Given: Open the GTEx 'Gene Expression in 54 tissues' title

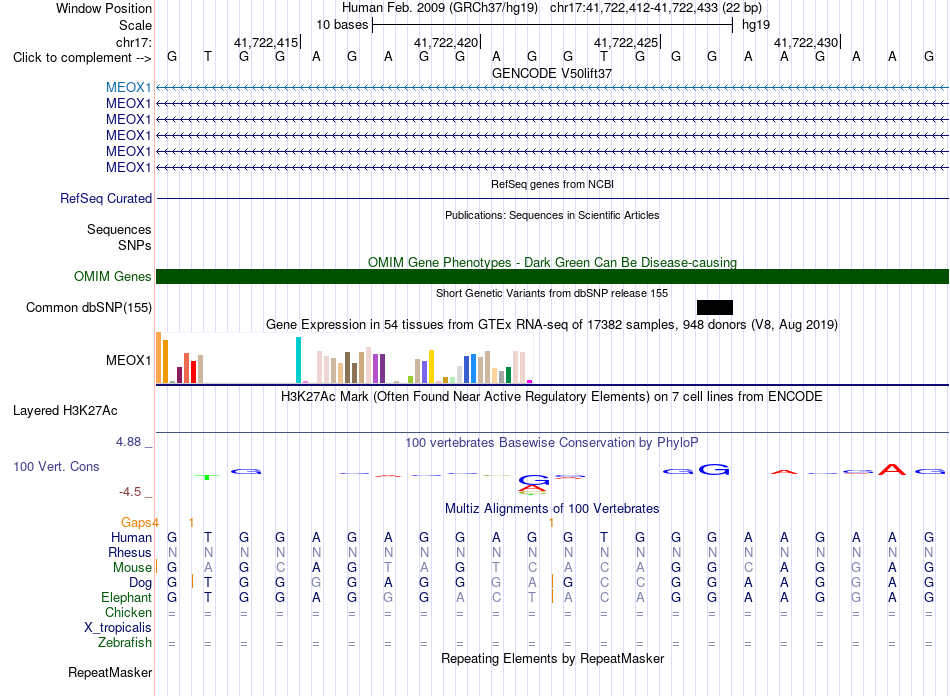Looking at the screenshot, I should 552,325.
